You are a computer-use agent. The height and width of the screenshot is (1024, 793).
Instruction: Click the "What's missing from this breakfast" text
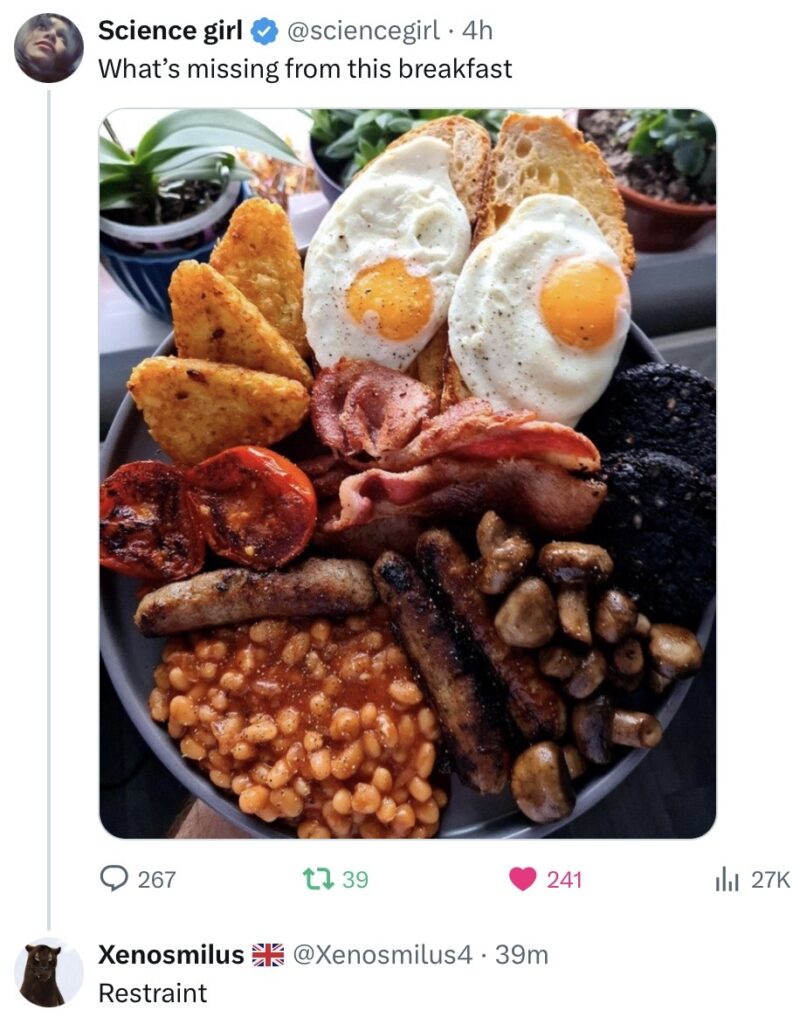[304, 69]
